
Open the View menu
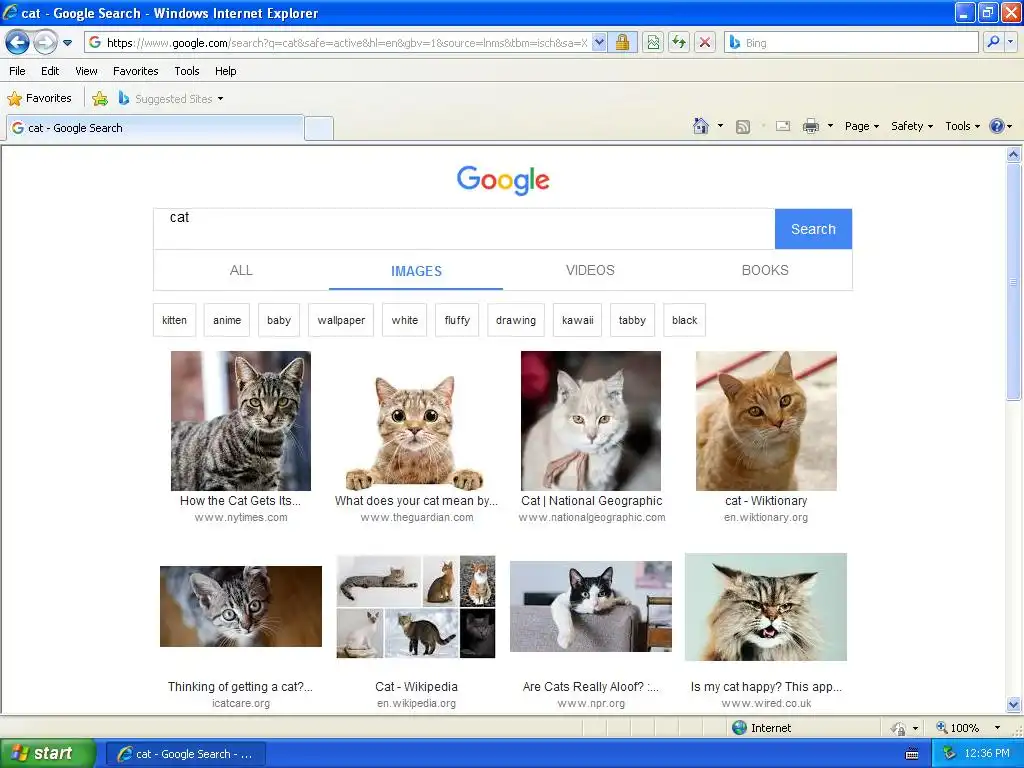86,71
